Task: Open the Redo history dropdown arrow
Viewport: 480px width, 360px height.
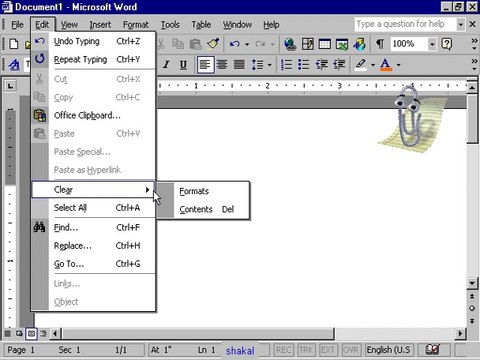Action: (272, 44)
